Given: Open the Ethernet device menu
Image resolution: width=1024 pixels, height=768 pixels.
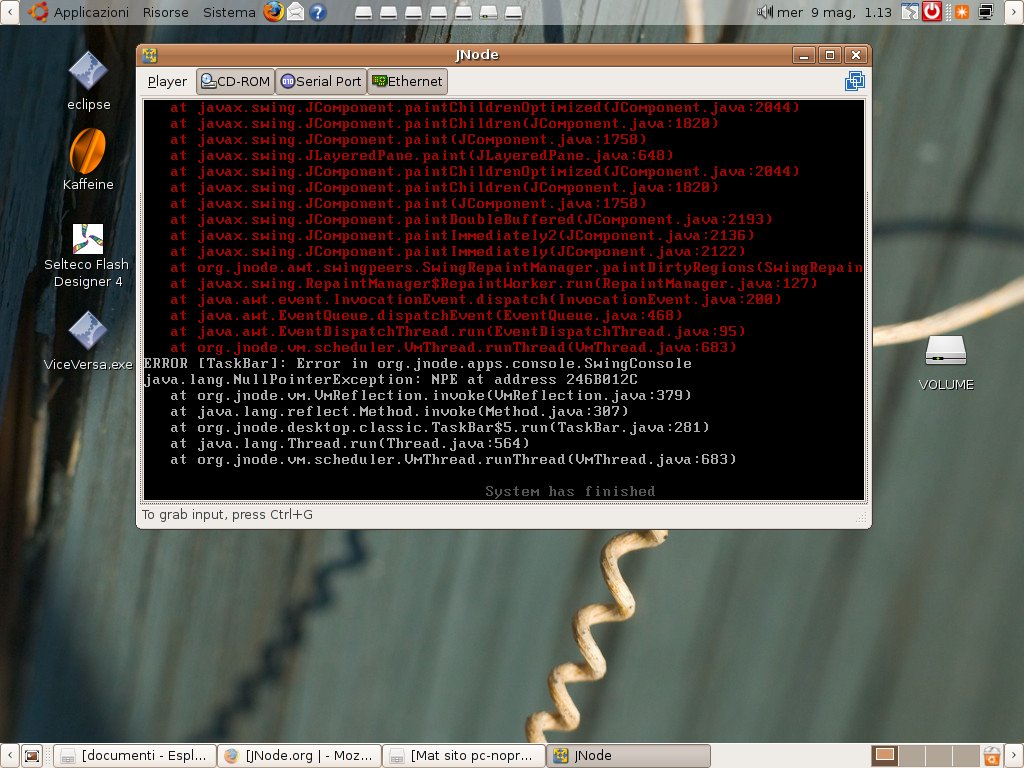Looking at the screenshot, I should coord(406,81).
